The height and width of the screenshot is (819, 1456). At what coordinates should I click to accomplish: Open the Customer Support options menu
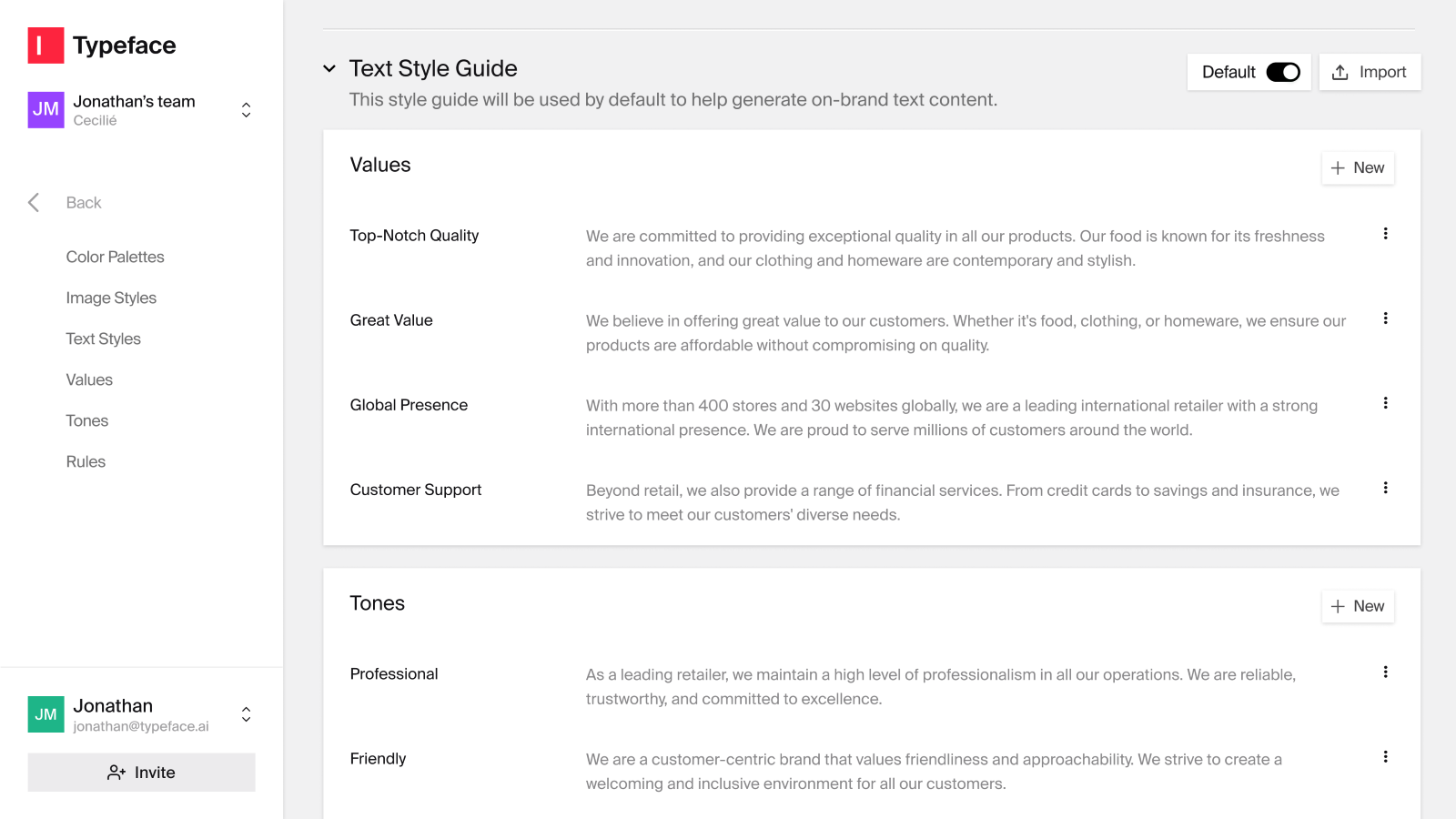pyautogui.click(x=1385, y=488)
